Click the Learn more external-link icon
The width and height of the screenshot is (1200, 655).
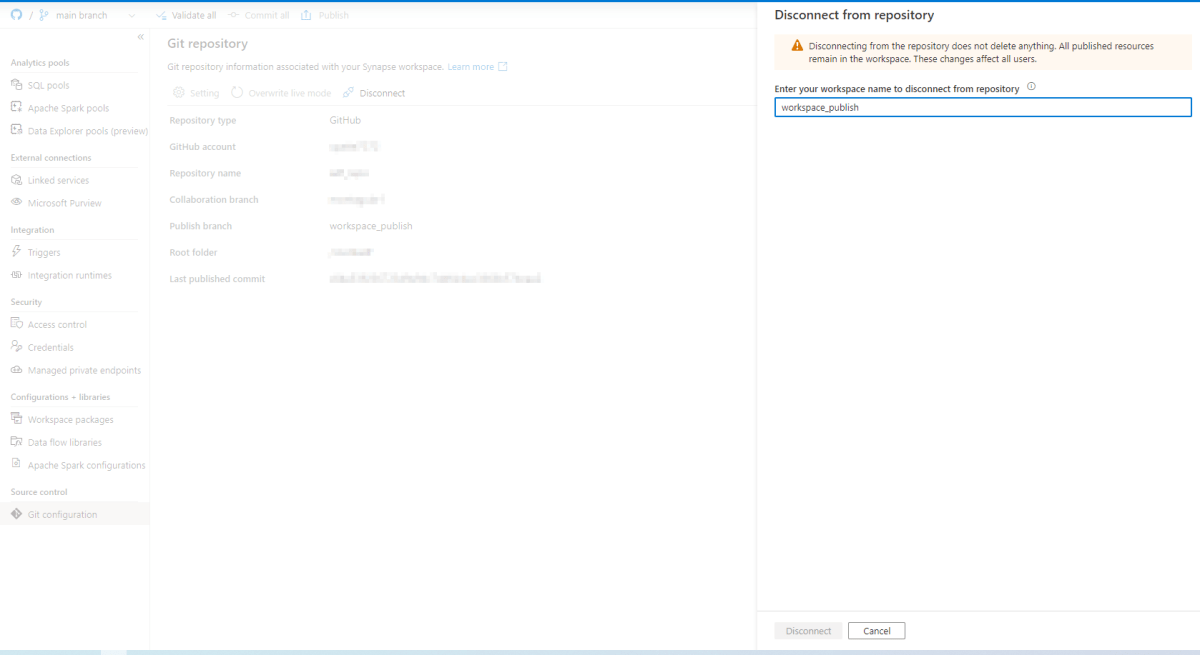pos(503,67)
